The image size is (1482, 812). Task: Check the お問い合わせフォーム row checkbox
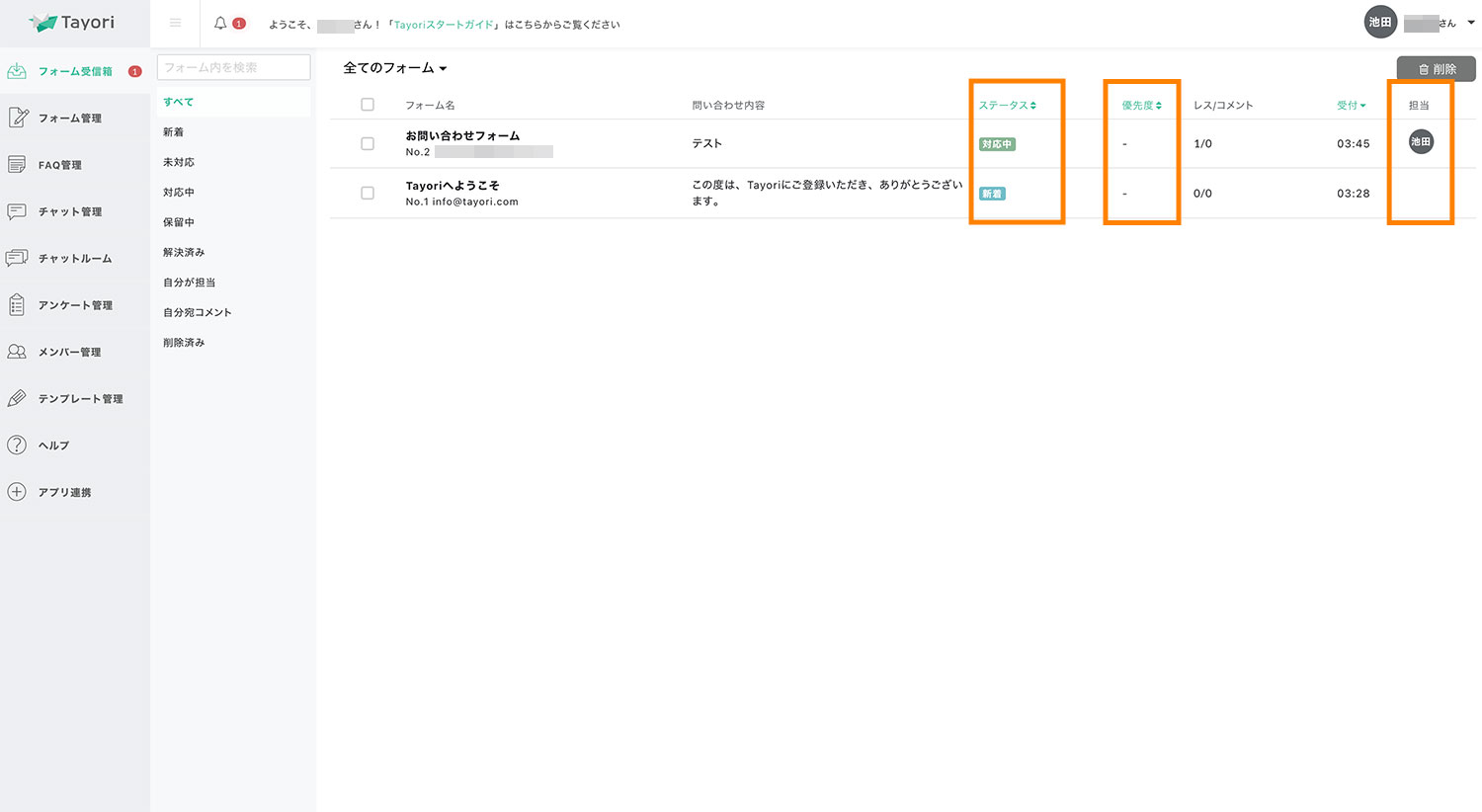[x=368, y=143]
